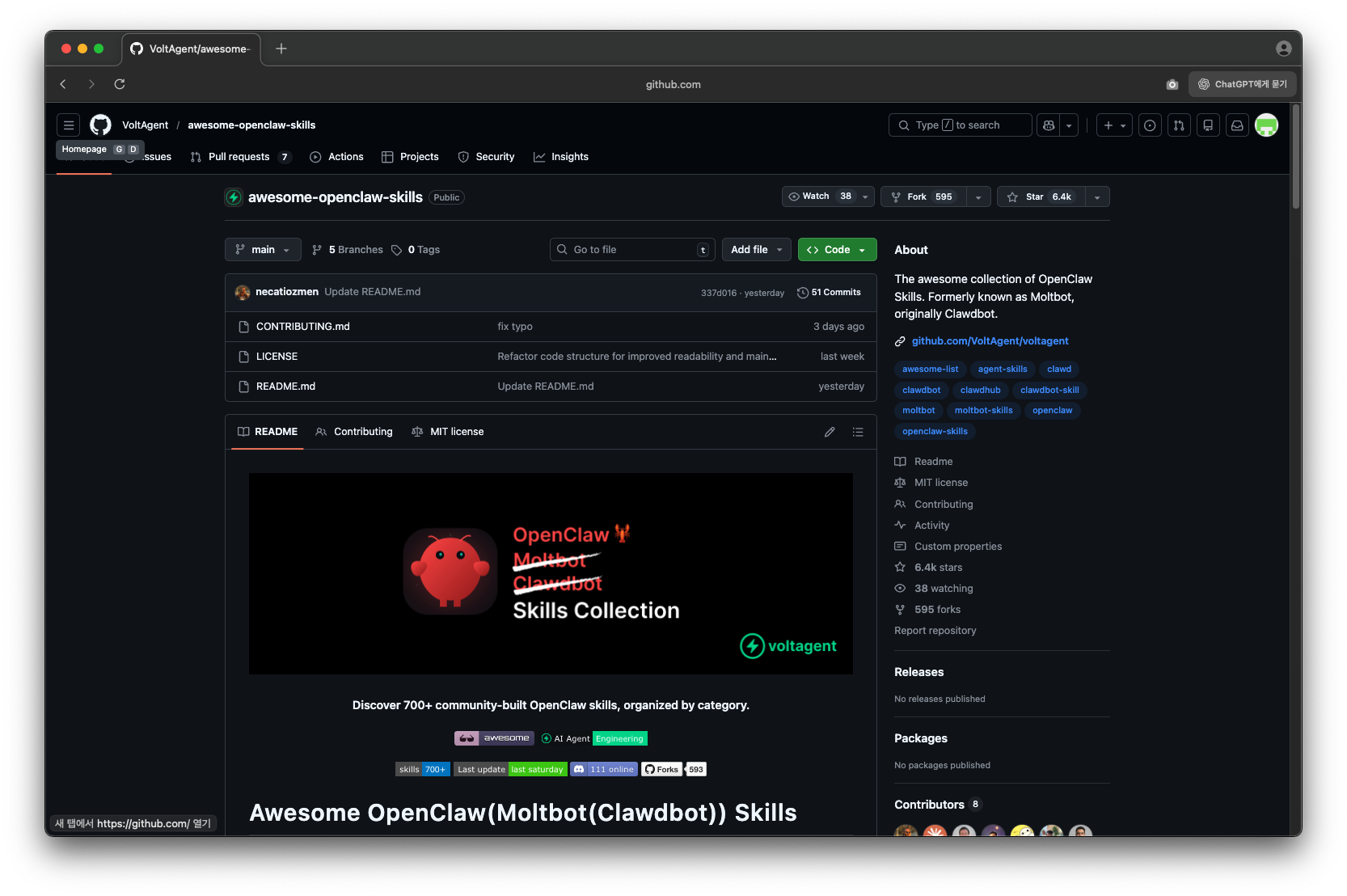This screenshot has width=1347, height=896.
Task: Click the awesome sunglasses badge
Action: coord(494,738)
